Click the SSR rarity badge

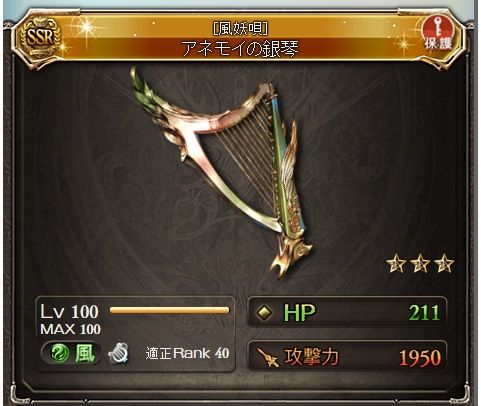[40, 38]
